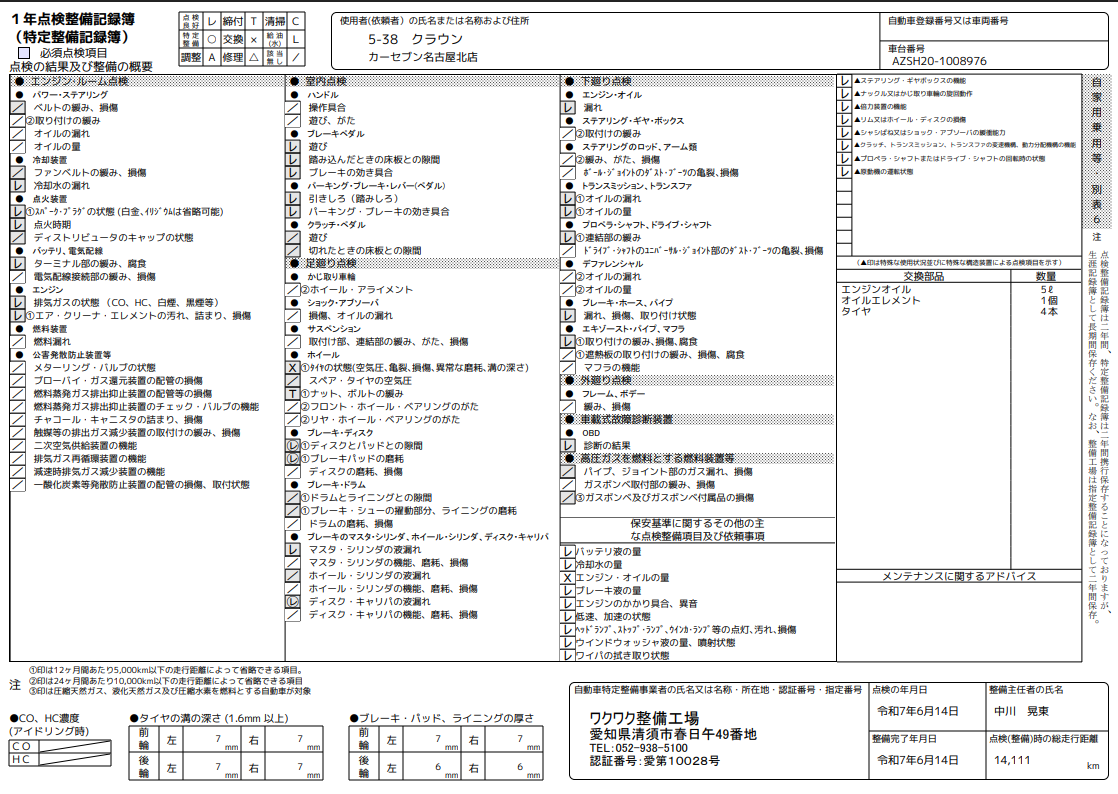The image size is (1118, 794).
Task: Click the date under 整備完了年月日
Action: coord(918,761)
